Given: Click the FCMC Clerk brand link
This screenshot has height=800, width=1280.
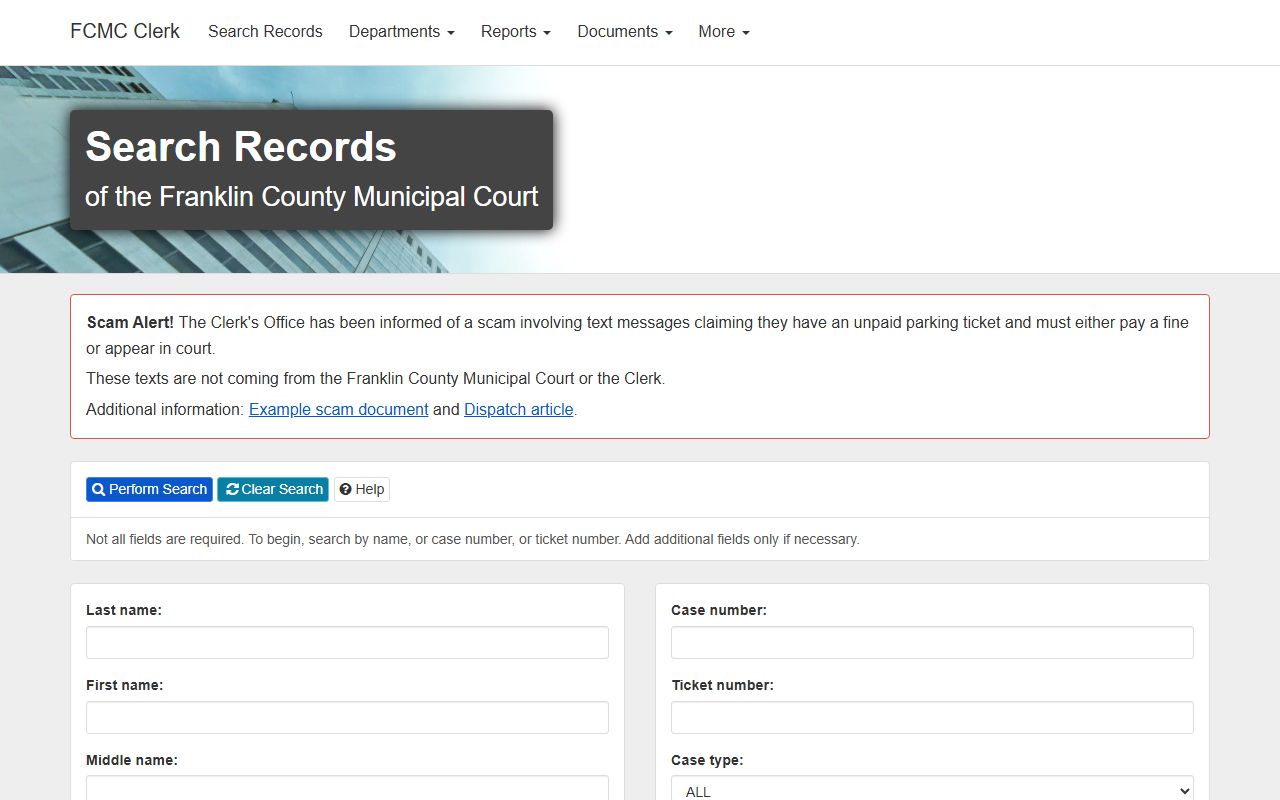Looking at the screenshot, I should [125, 32].
